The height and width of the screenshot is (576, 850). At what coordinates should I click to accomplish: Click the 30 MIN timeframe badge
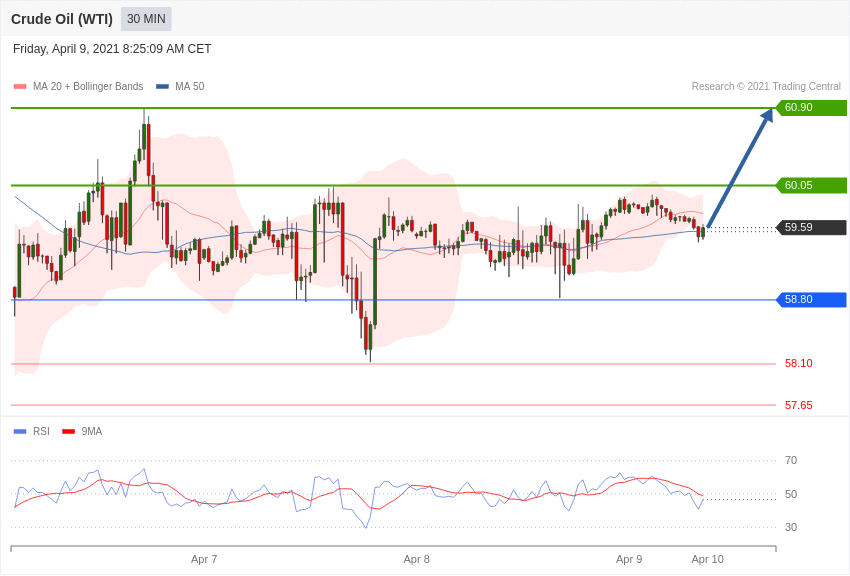point(146,19)
